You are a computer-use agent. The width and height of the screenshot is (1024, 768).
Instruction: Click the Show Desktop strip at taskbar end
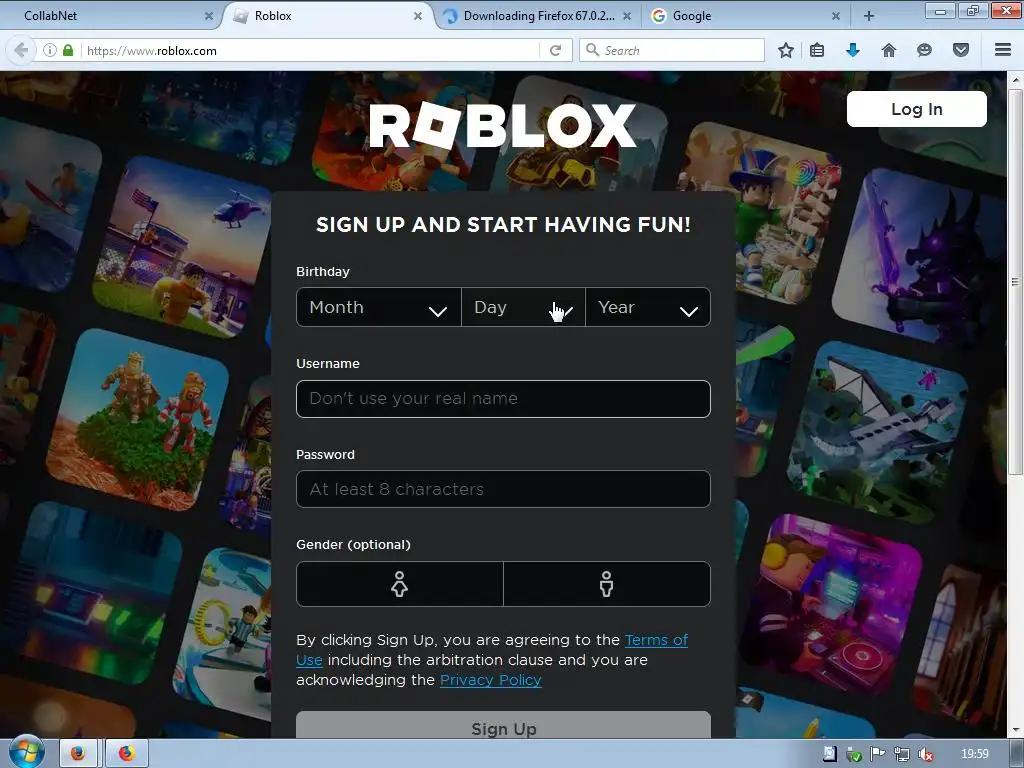pyautogui.click(x=1017, y=754)
